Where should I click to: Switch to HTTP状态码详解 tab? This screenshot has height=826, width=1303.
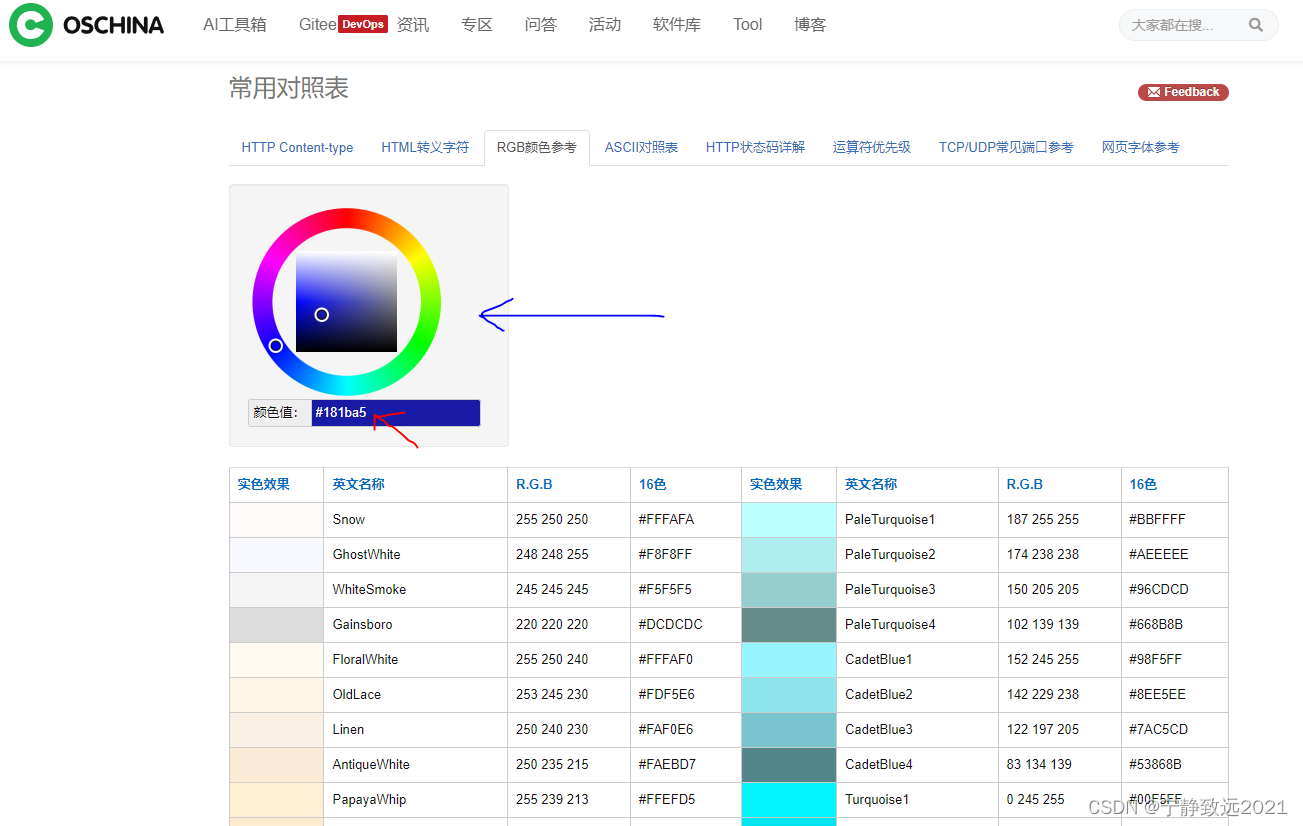(755, 148)
